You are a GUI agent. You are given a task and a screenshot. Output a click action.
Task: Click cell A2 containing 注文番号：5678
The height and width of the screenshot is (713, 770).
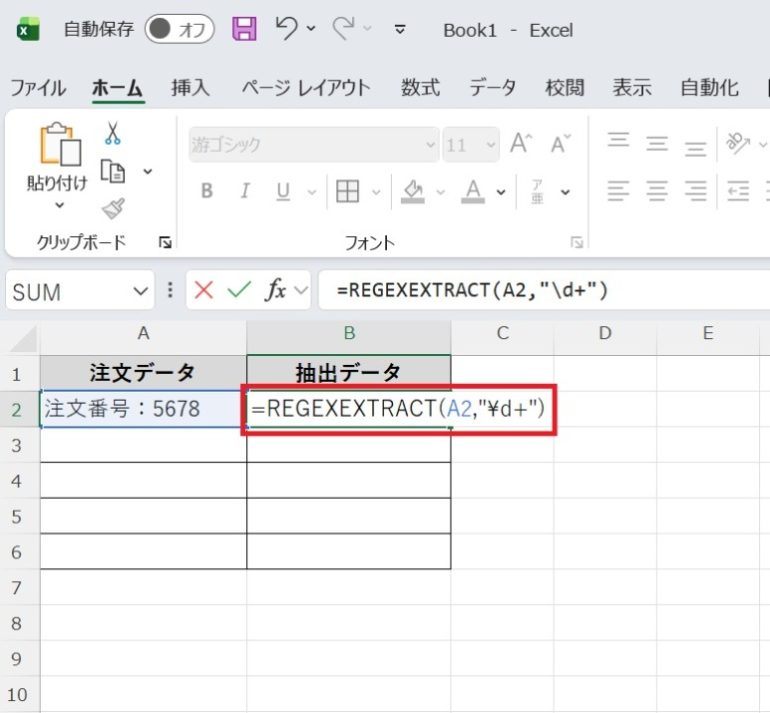pyautogui.click(x=143, y=409)
